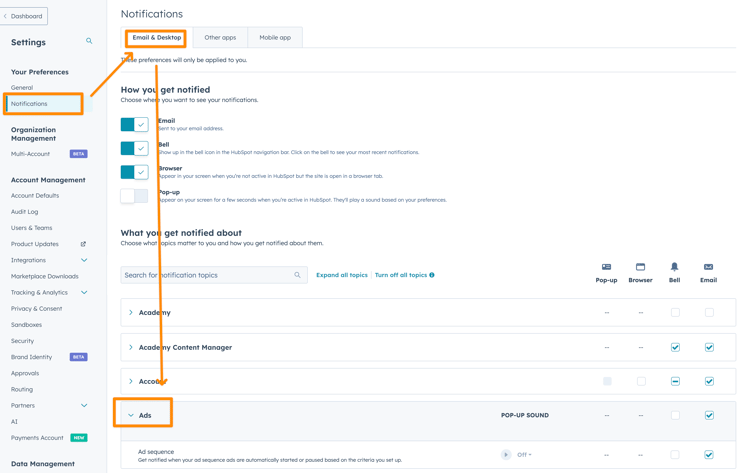The image size is (740, 473).
Task: Click info icon beside Turn off all topics
Action: tap(432, 275)
